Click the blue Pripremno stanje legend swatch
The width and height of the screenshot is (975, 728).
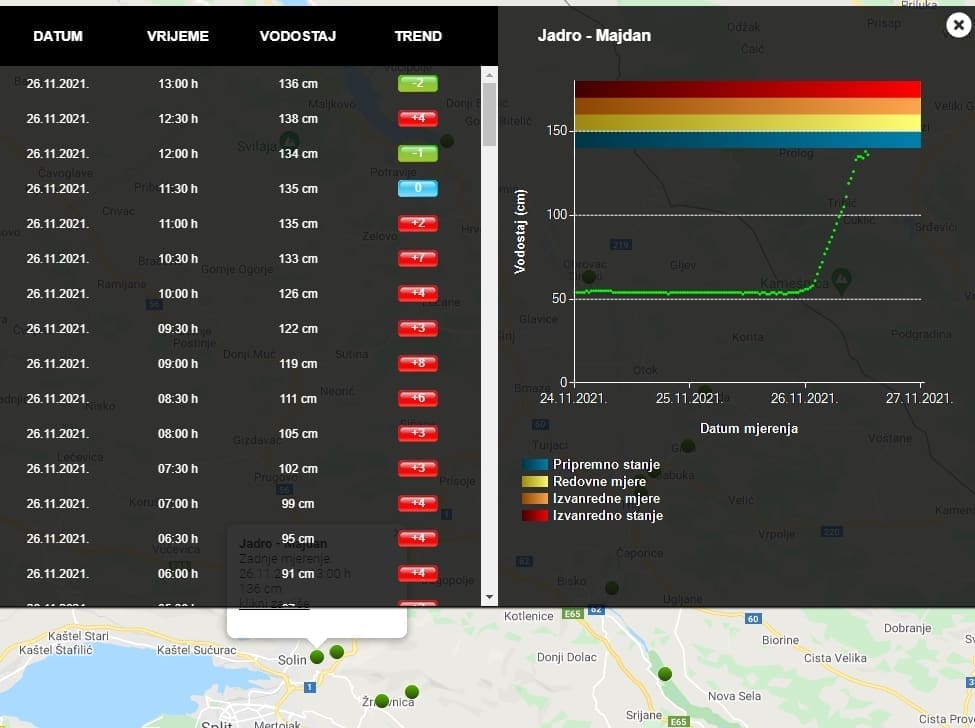click(535, 465)
